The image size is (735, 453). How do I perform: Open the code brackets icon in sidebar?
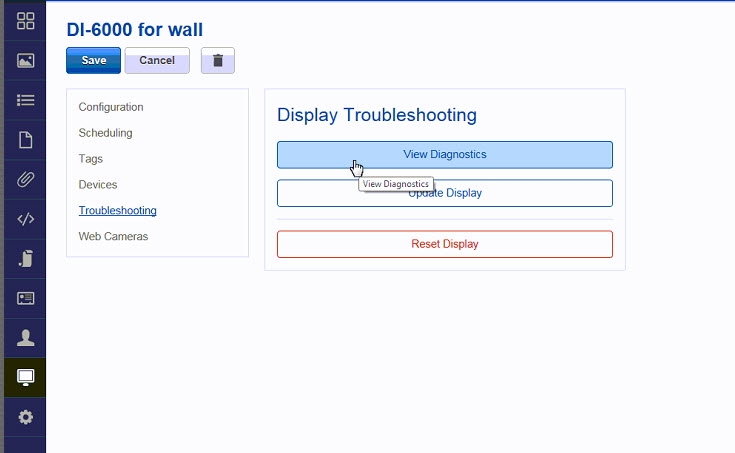[26, 219]
